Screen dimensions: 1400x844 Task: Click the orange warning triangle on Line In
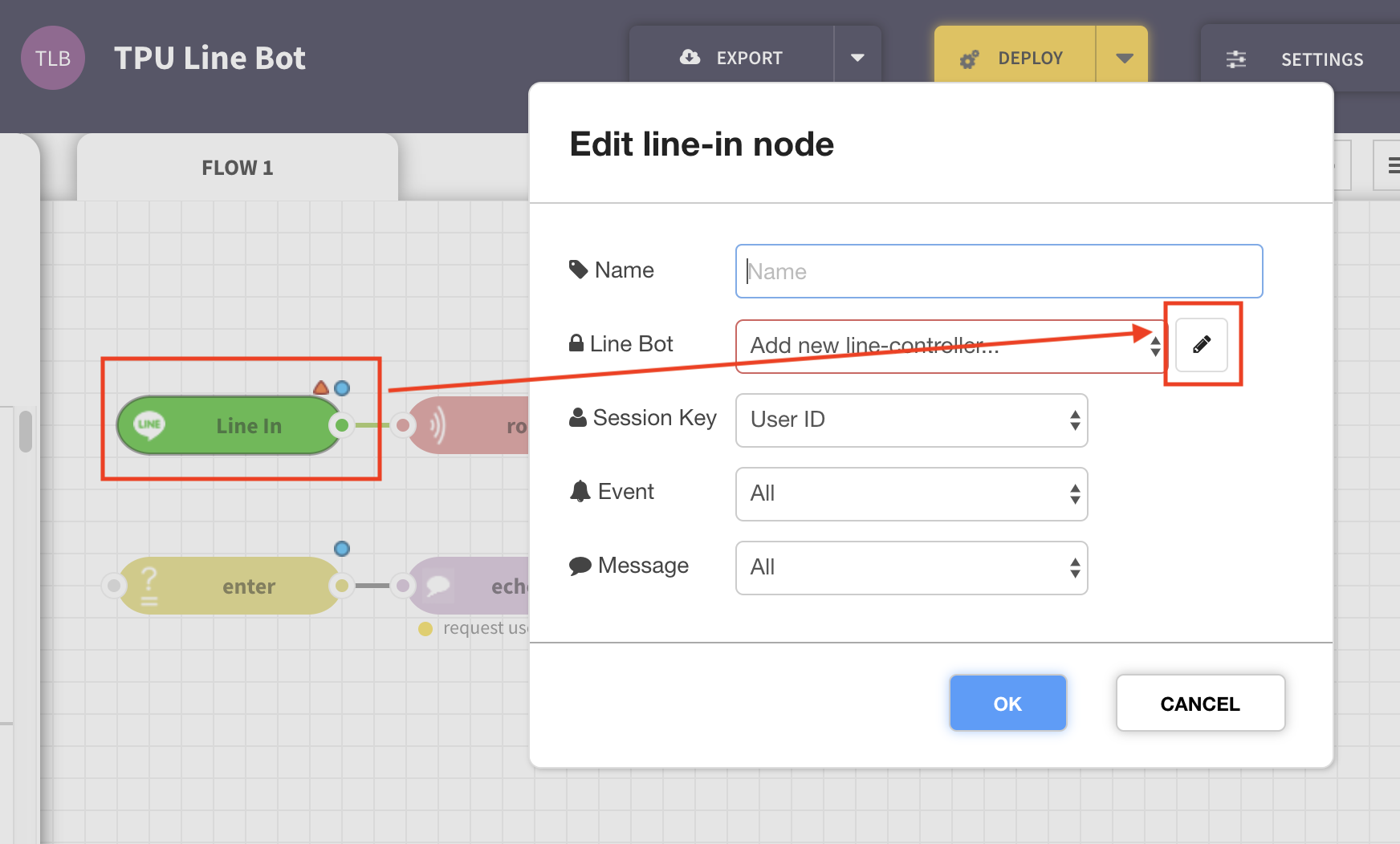(x=321, y=388)
